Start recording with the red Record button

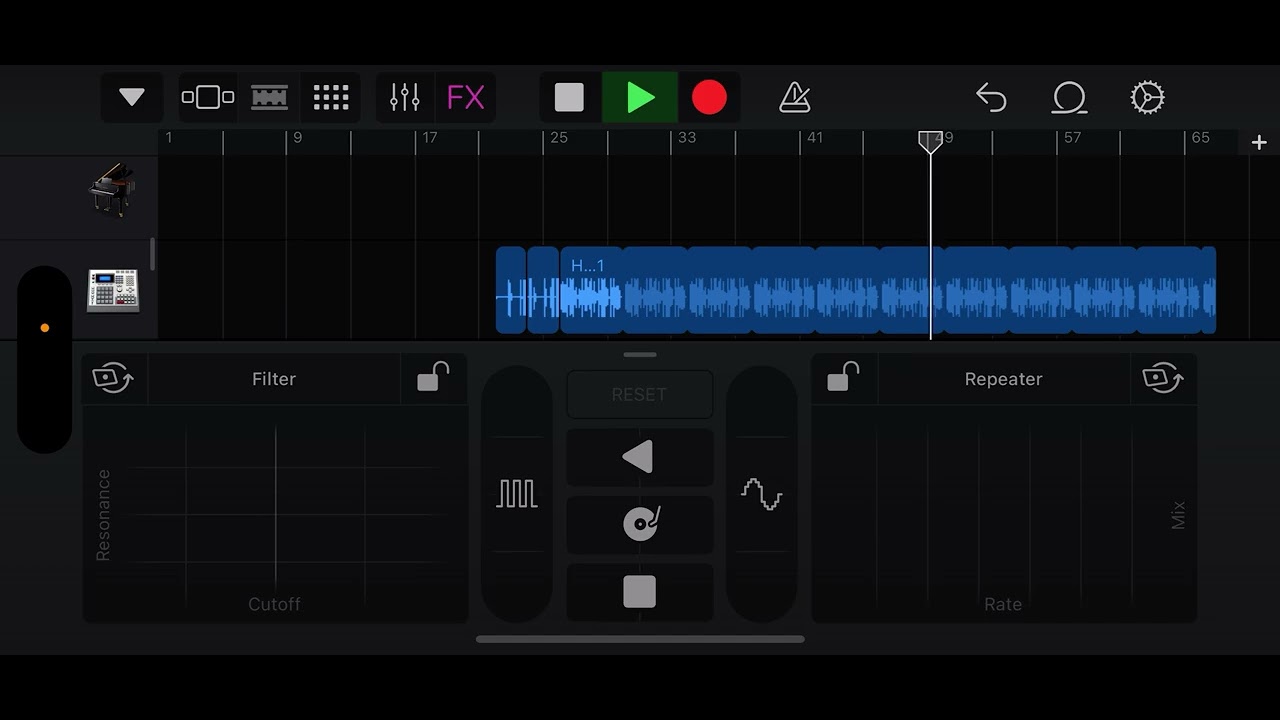point(709,97)
